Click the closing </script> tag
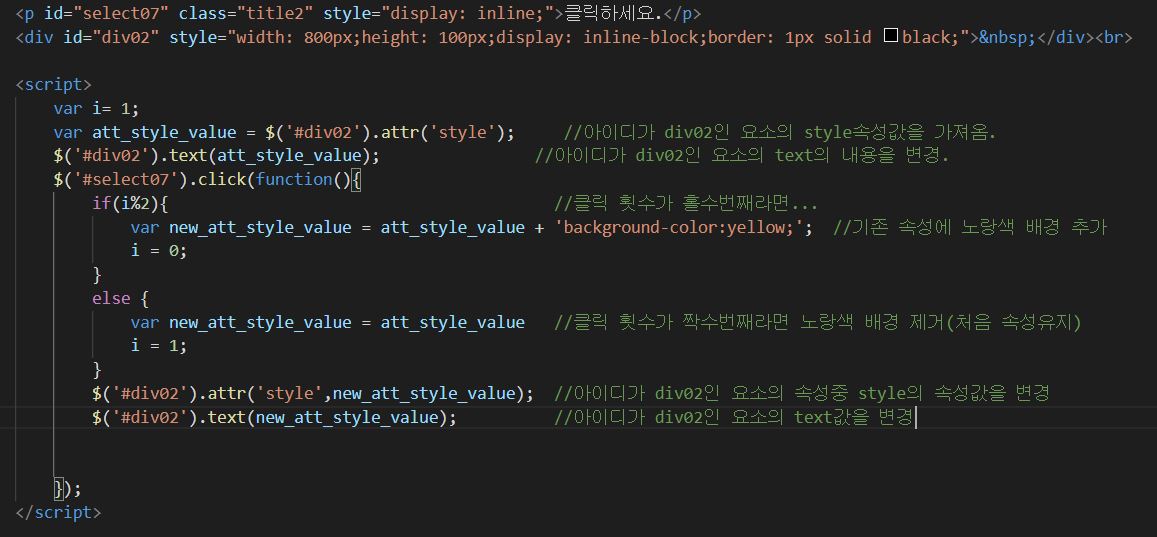Image resolution: width=1157 pixels, height=537 pixels. [58, 512]
